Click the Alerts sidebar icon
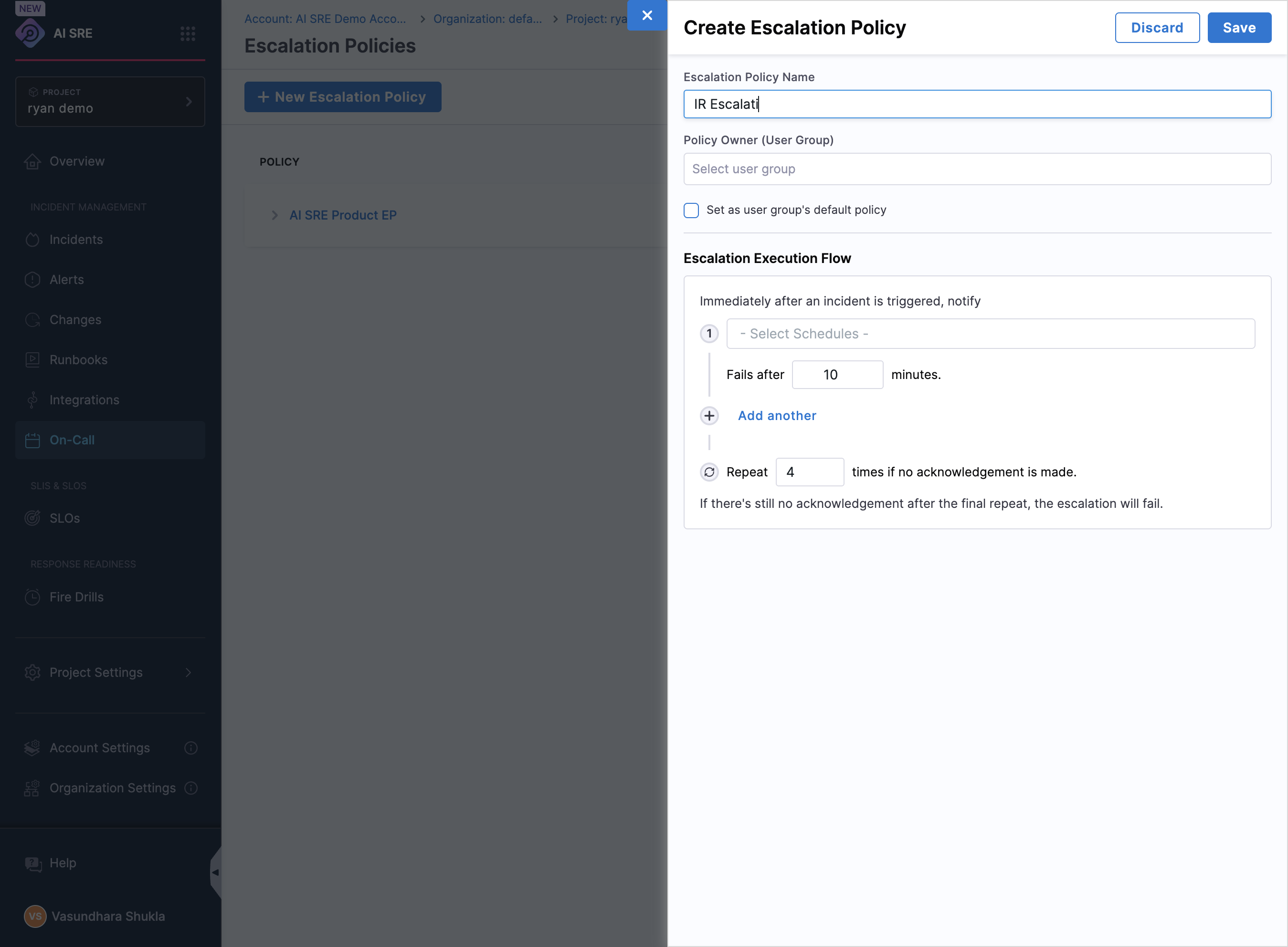Viewport: 1288px width, 947px height. pyautogui.click(x=32, y=280)
